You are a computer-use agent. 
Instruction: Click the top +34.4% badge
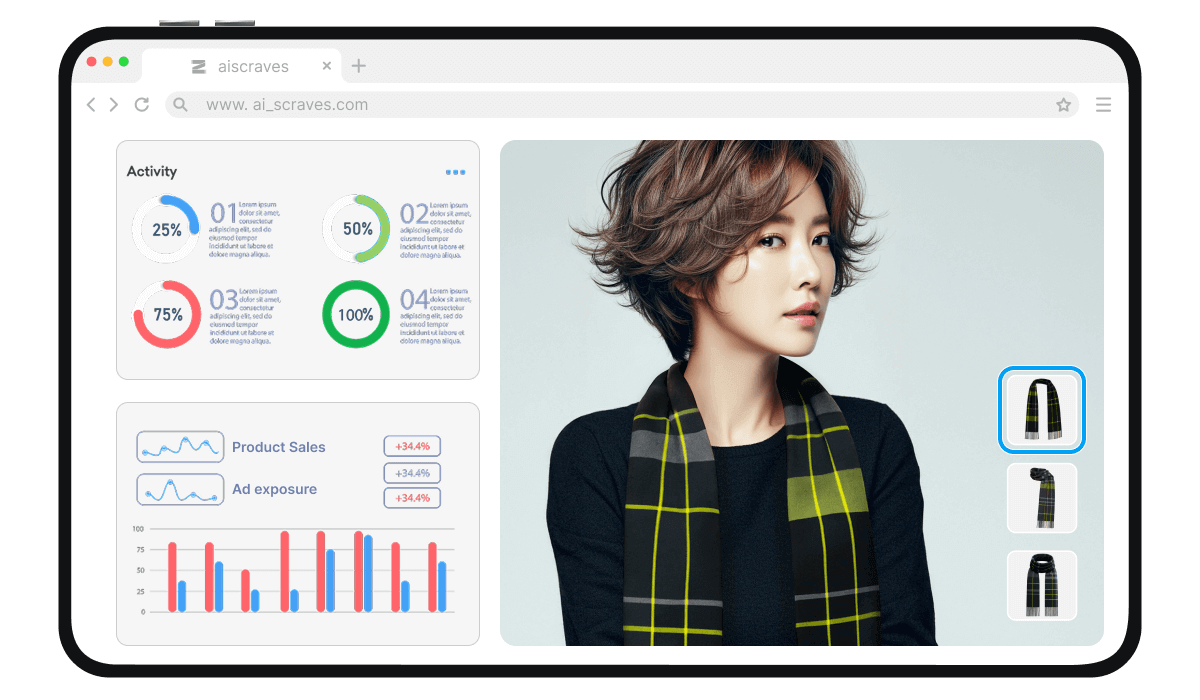[412, 447]
